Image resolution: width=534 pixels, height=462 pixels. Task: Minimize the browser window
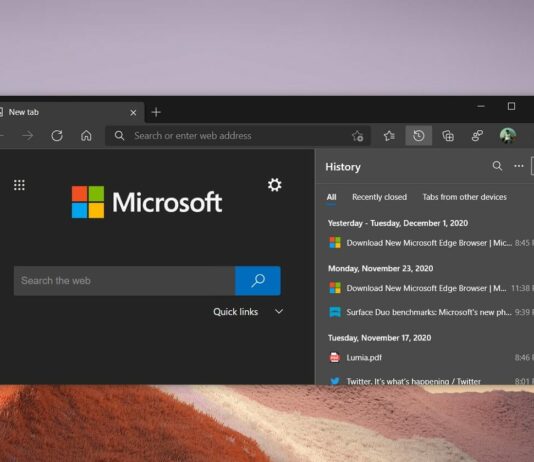click(x=481, y=106)
